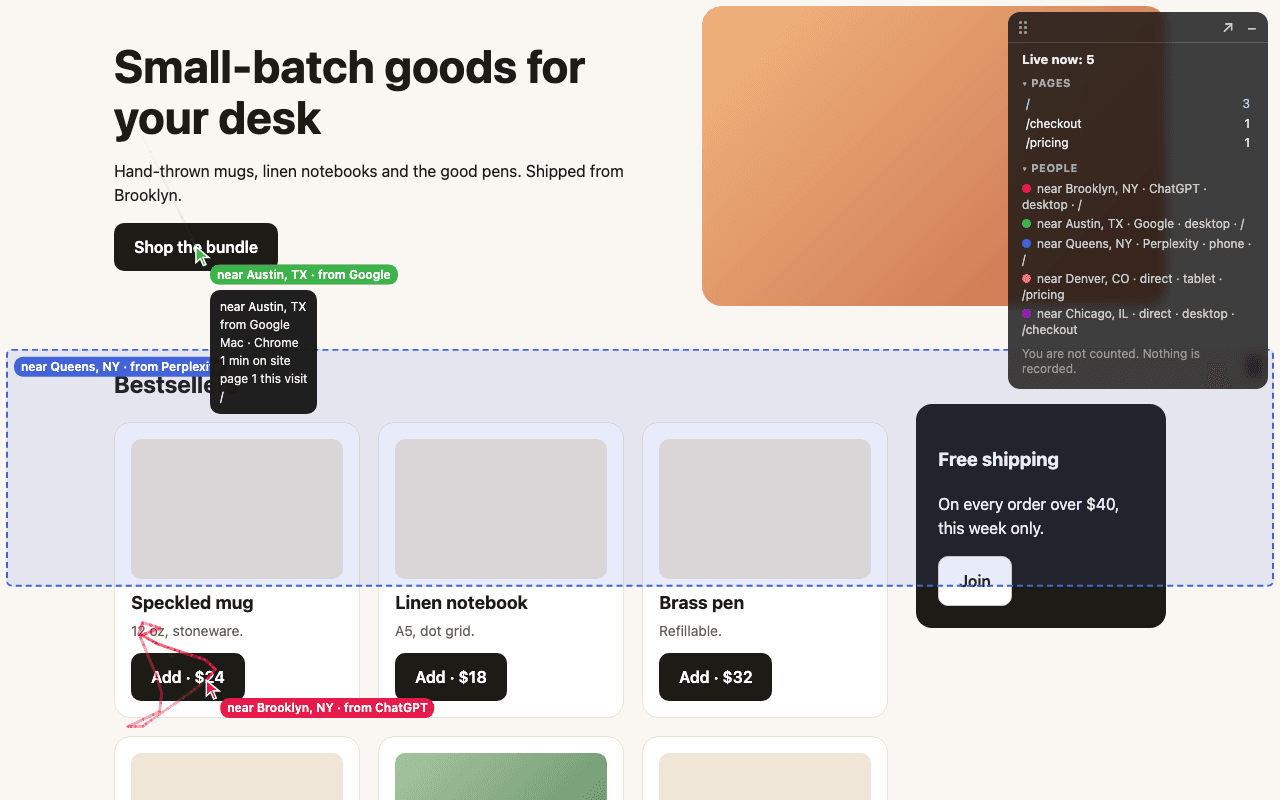Click the blue dot for Queens visitor
The image size is (1280, 800).
coord(1026,244)
